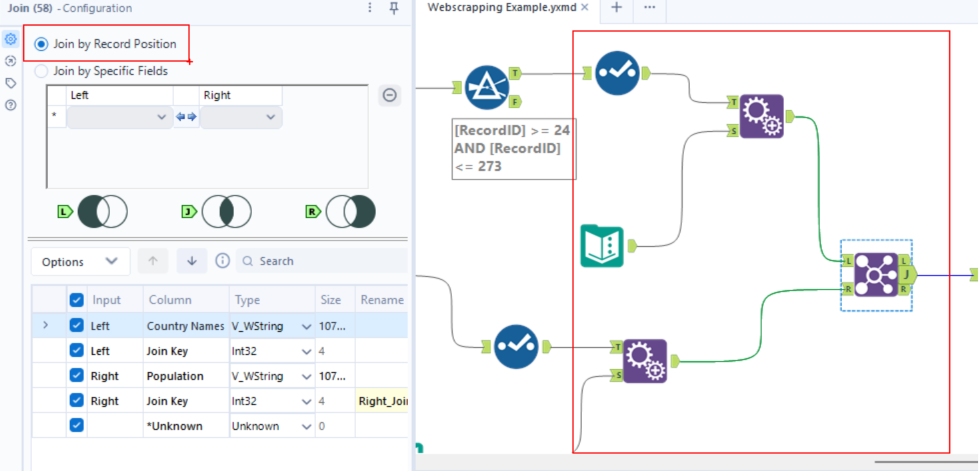The height and width of the screenshot is (472, 979).
Task: Click the Join tool's J output anchor
Action: 907,274
